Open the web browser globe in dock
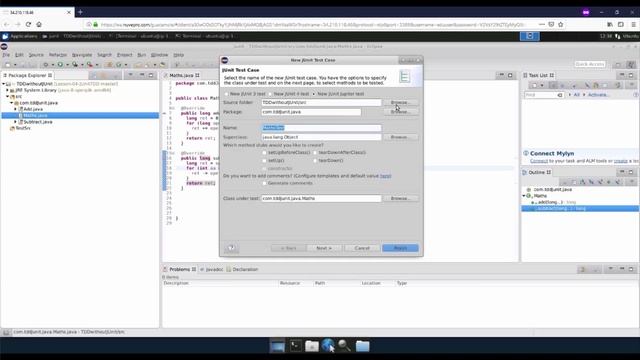The width and height of the screenshot is (640, 360). [x=328, y=345]
